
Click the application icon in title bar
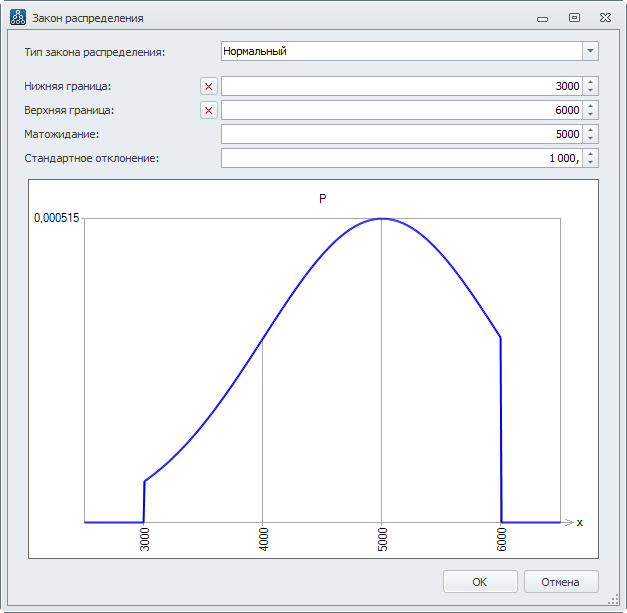coord(18,17)
